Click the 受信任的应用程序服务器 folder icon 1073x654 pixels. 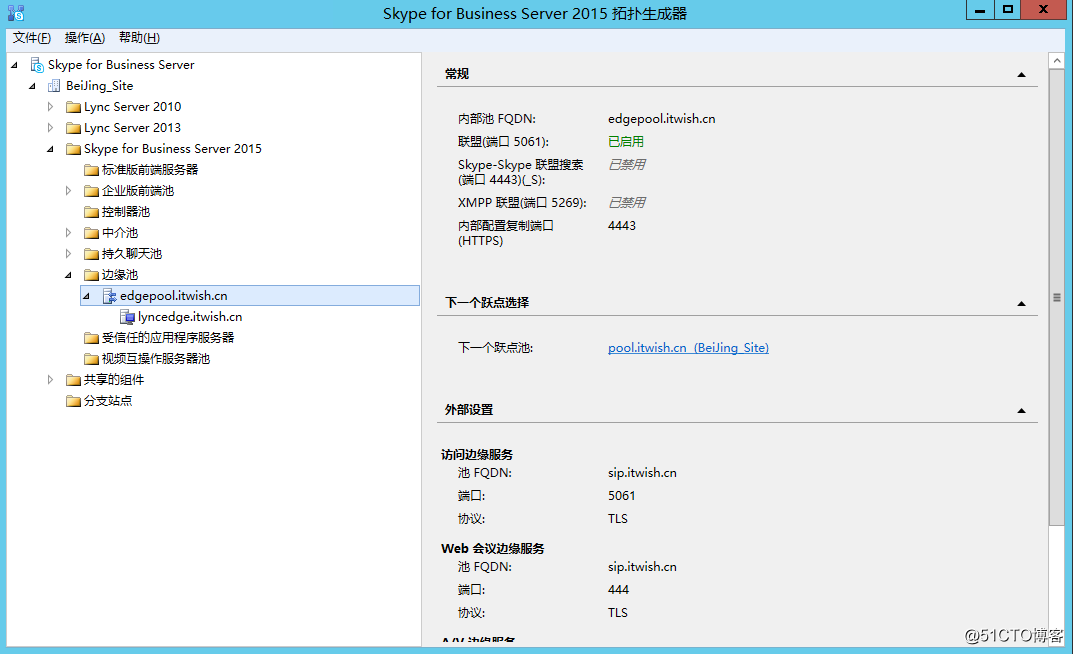click(x=91, y=338)
